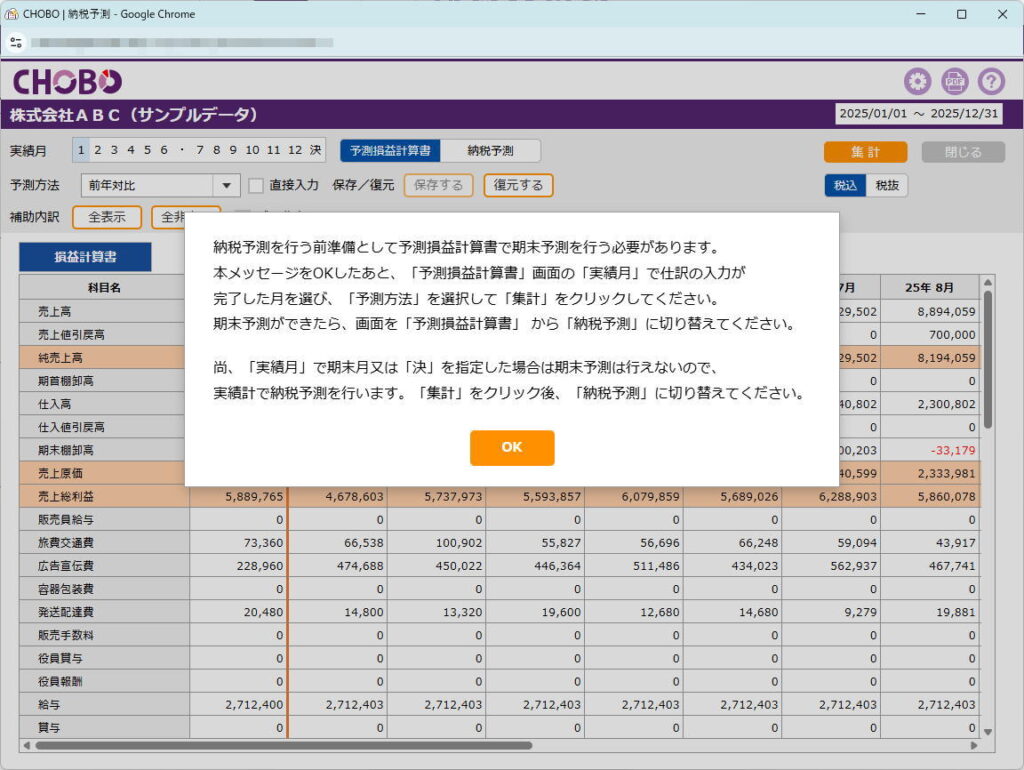The image size is (1024, 770).
Task: Select actual month 6
Action: 164,150
